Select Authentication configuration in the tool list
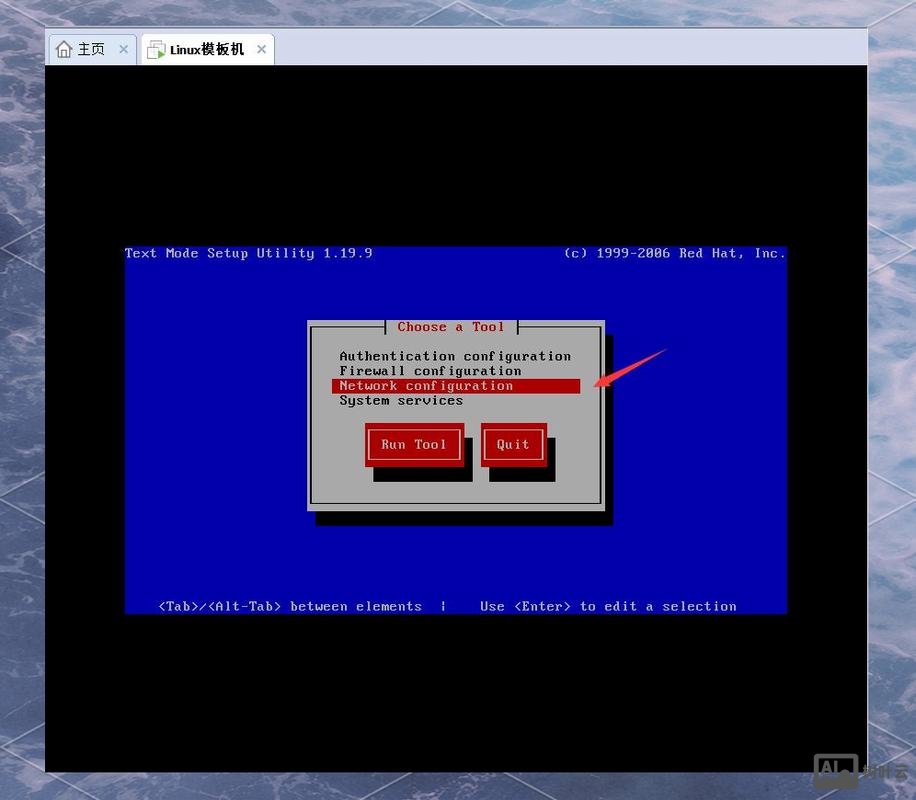 point(455,356)
